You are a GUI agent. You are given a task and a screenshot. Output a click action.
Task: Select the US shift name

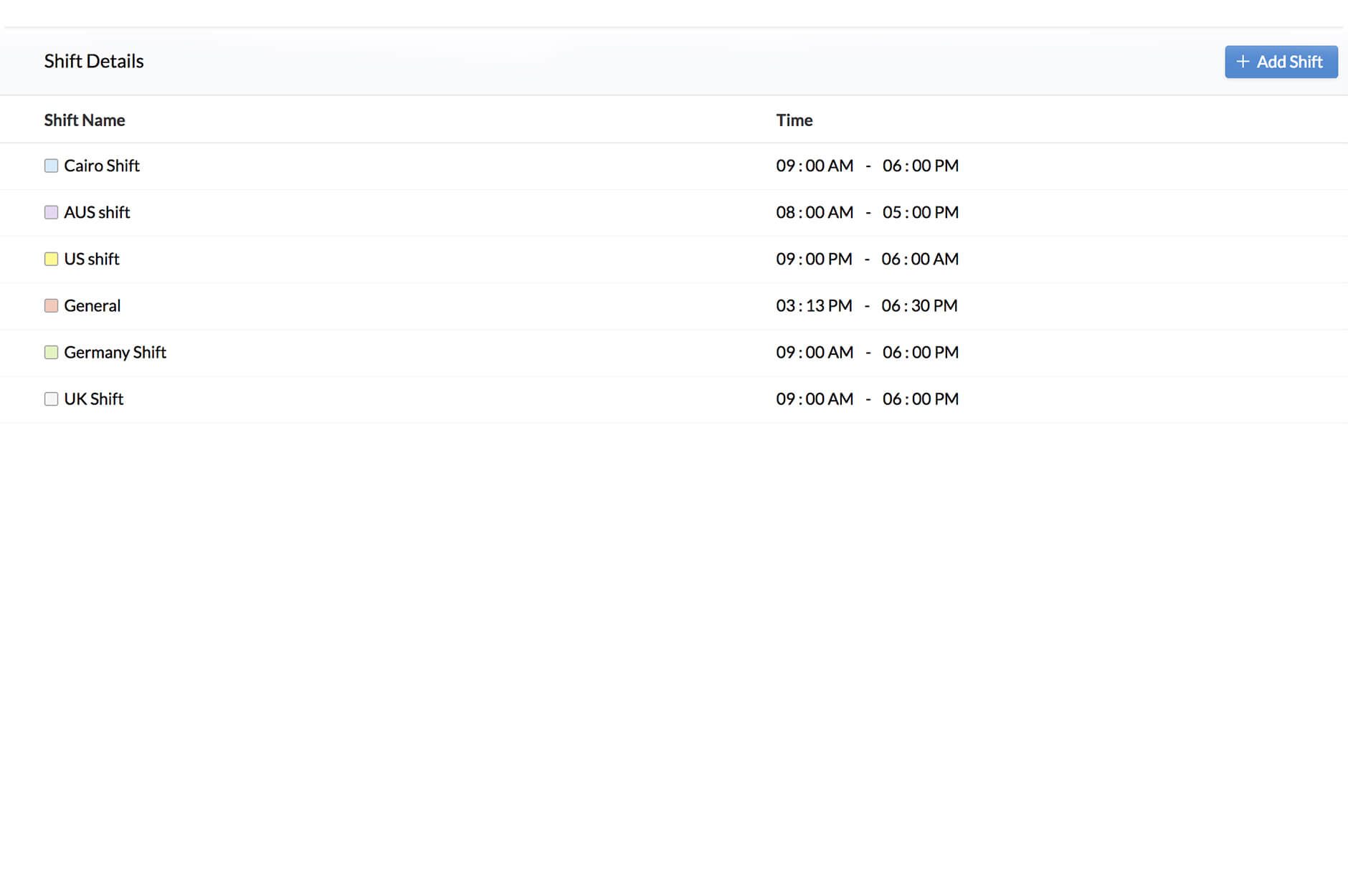click(92, 259)
